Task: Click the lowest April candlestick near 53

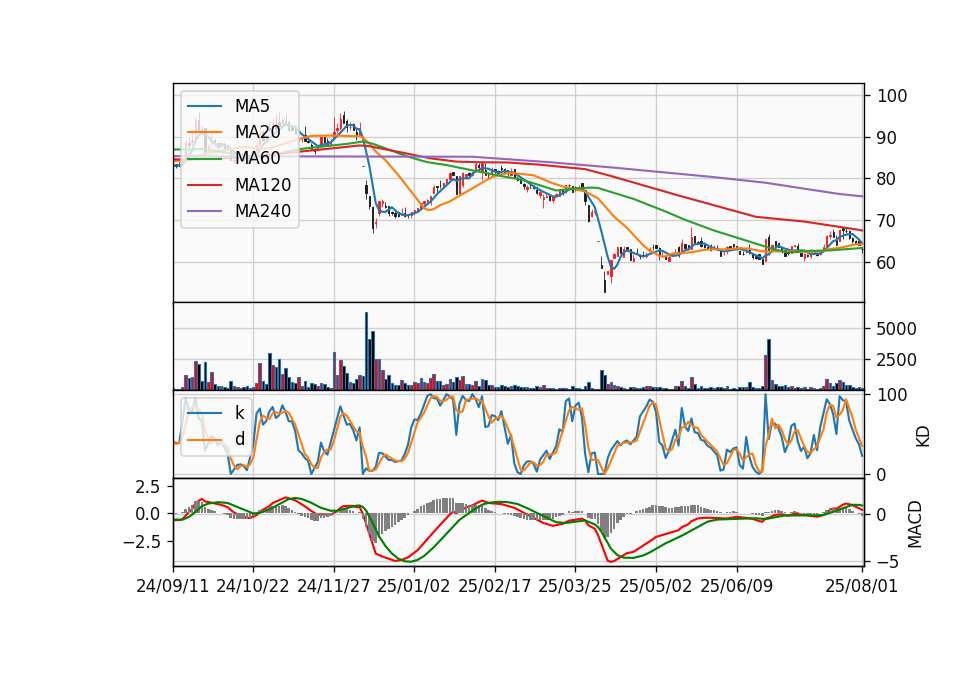Action: (x=605, y=281)
